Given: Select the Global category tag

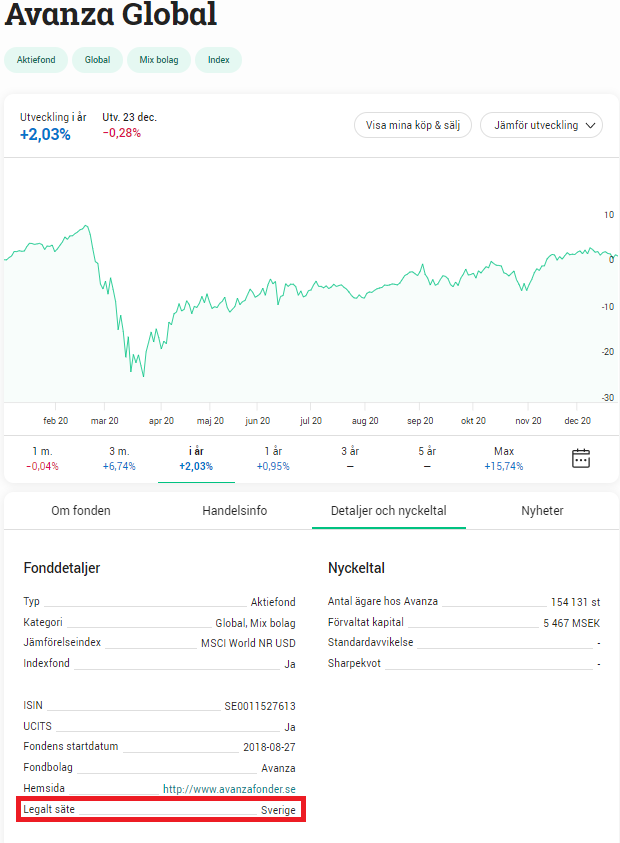Looking at the screenshot, I should click(97, 60).
